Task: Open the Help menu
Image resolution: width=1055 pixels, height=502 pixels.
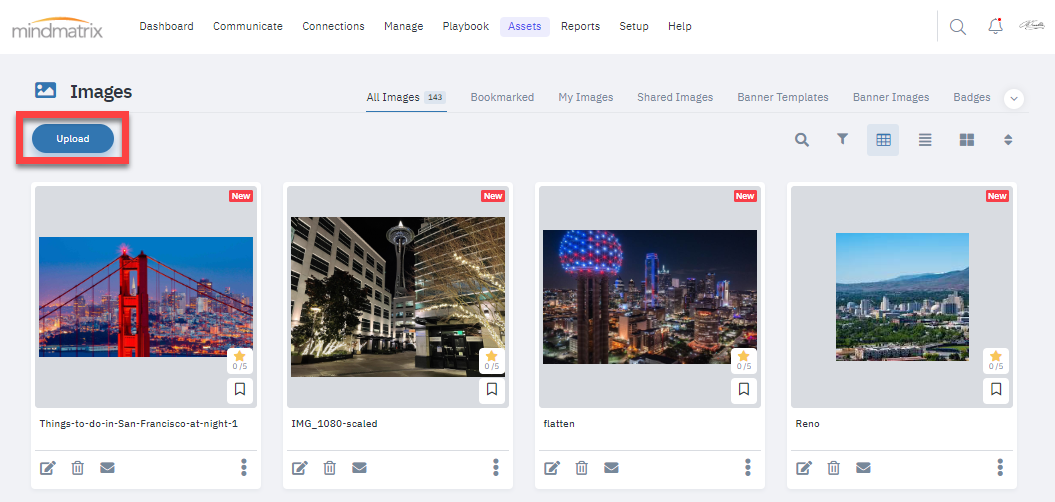Action: click(x=680, y=26)
